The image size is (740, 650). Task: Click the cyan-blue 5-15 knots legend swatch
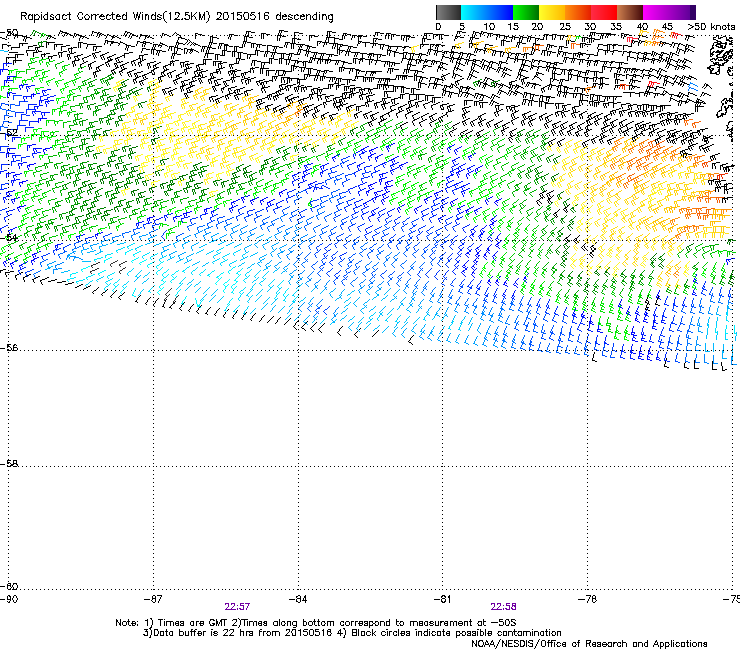tap(487, 12)
